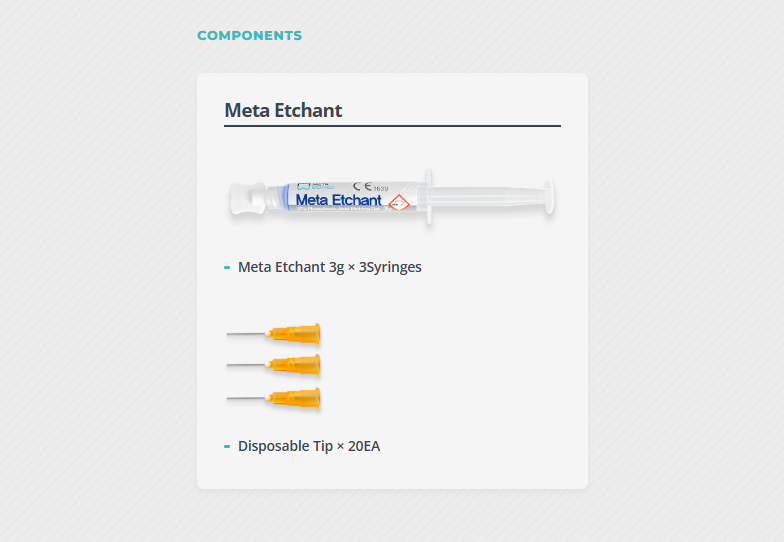Click the underline beneath the Meta Etchant title

click(x=392, y=126)
